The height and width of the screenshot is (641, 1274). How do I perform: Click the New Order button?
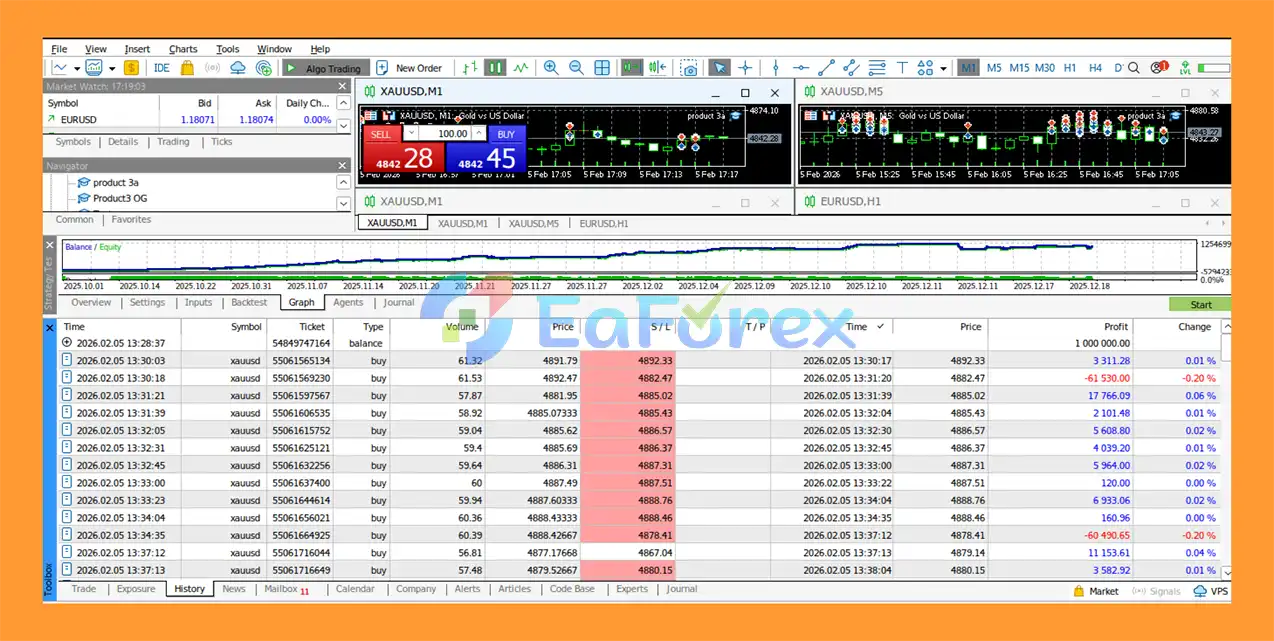coord(410,68)
